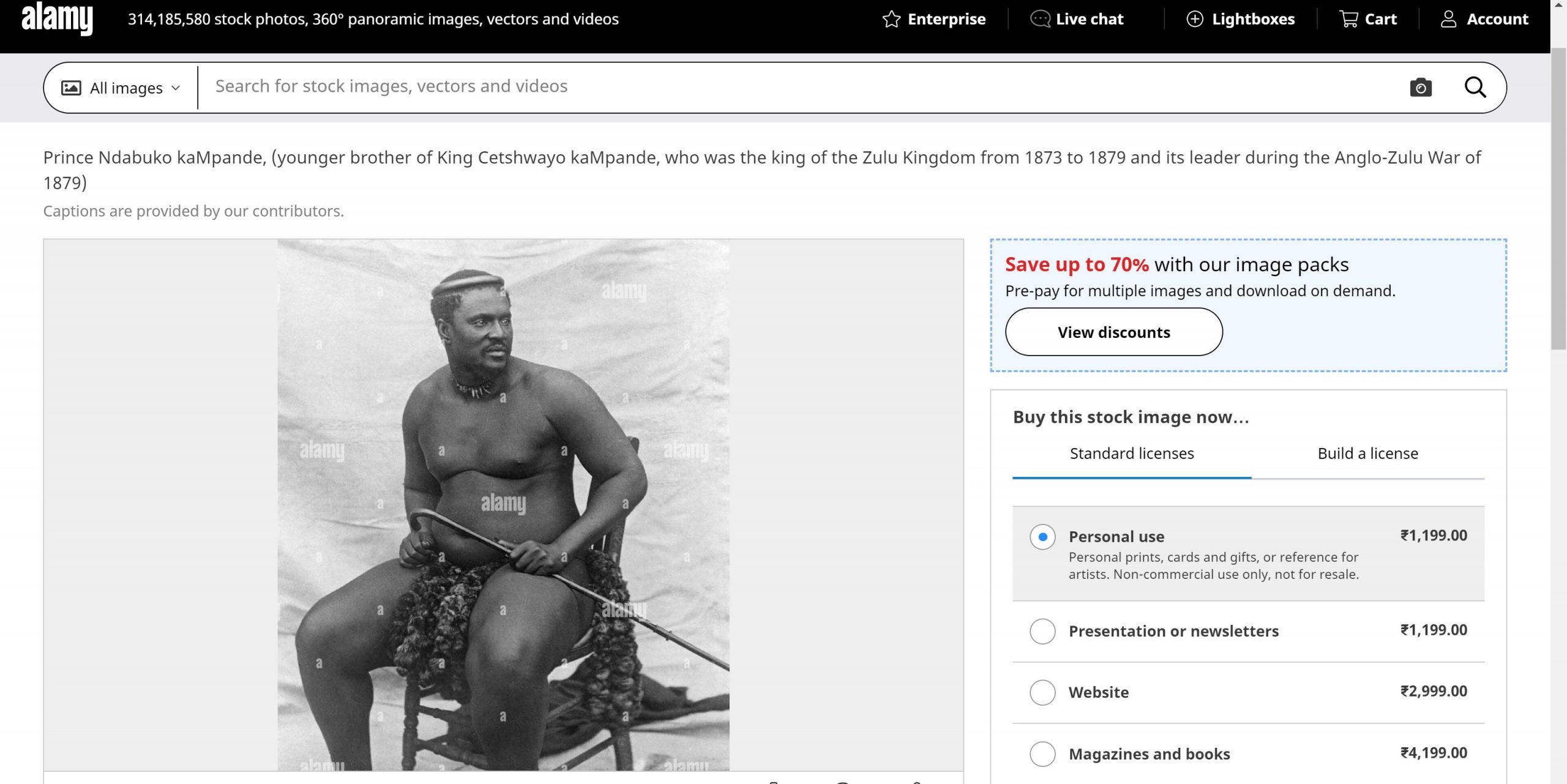Start a Live chat via bubble icon
1567x784 pixels.
[1040, 19]
